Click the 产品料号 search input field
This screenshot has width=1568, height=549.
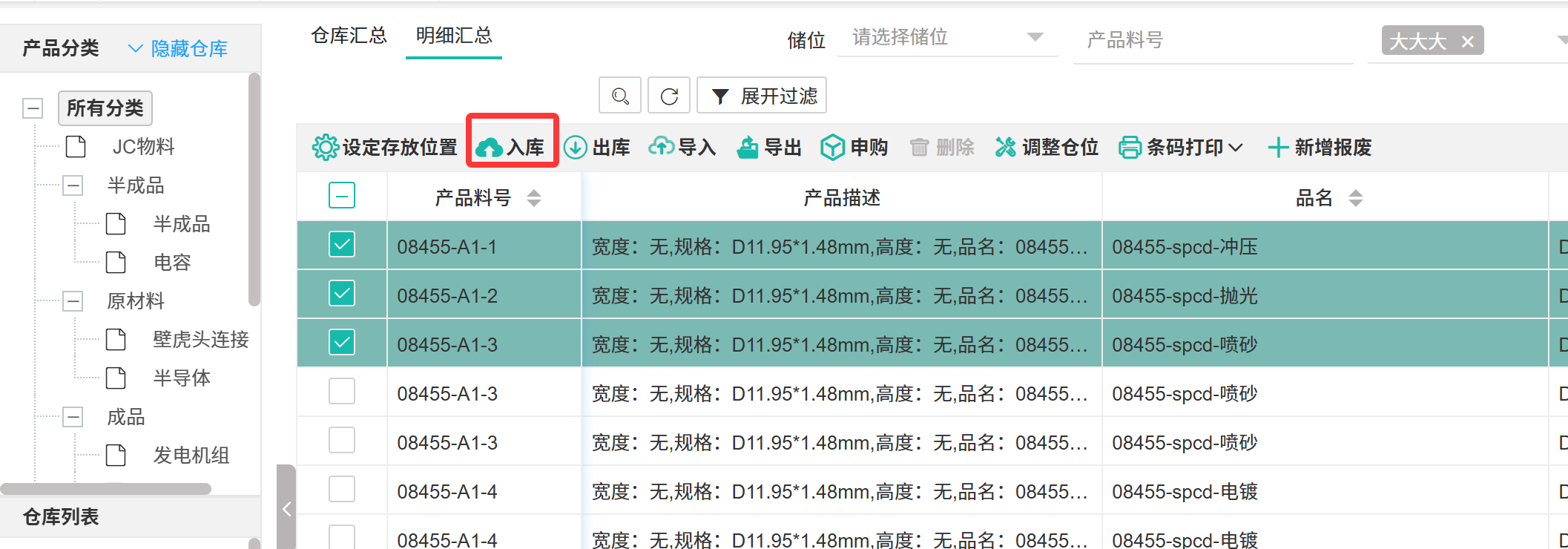(1212, 40)
